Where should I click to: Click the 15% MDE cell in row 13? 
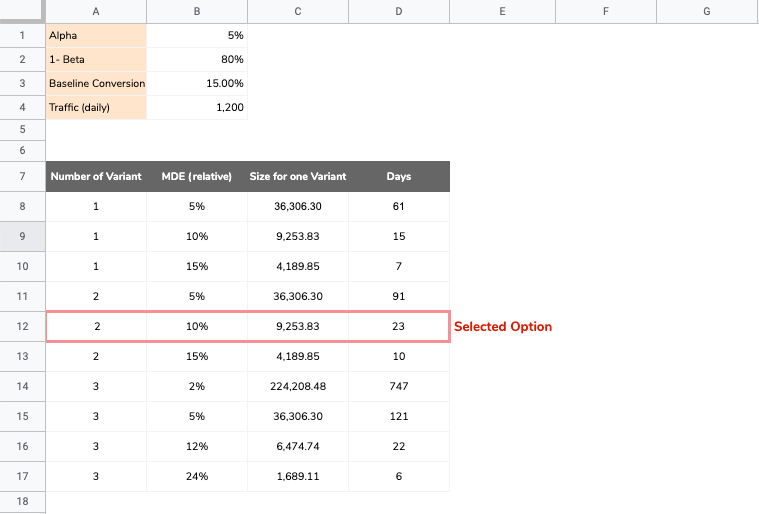coord(197,357)
